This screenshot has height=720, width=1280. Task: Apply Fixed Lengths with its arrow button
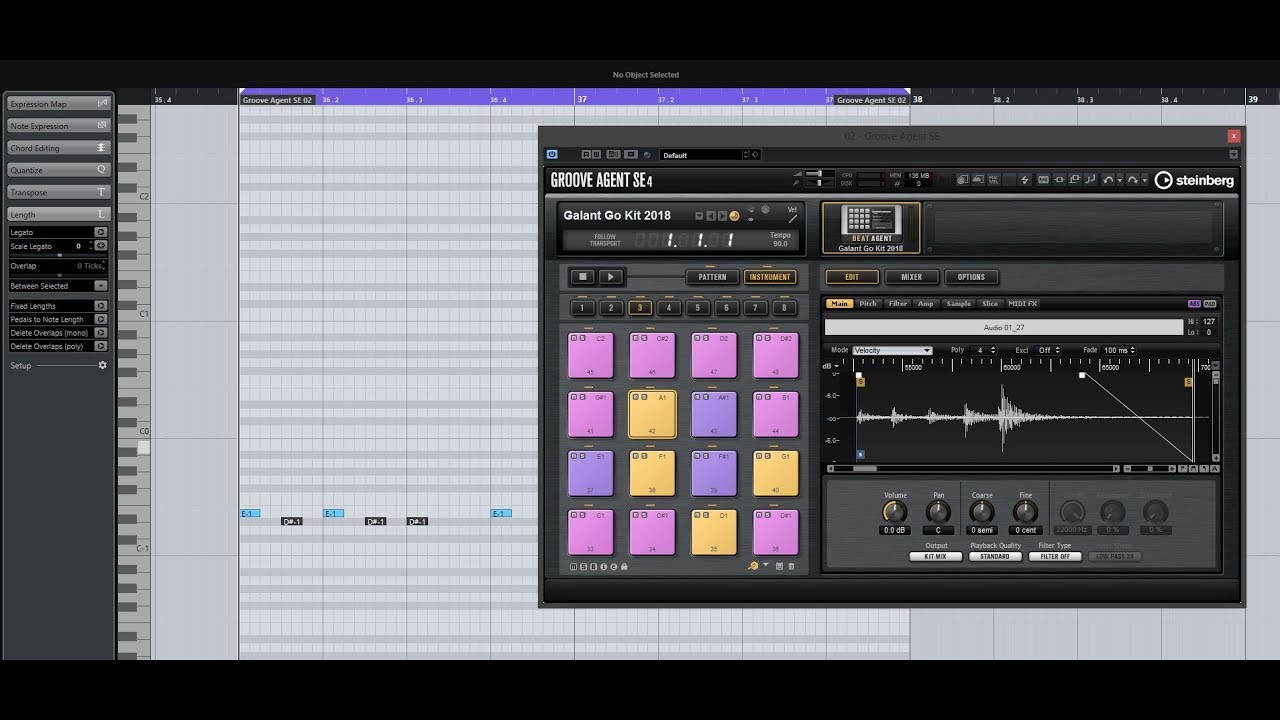point(100,306)
